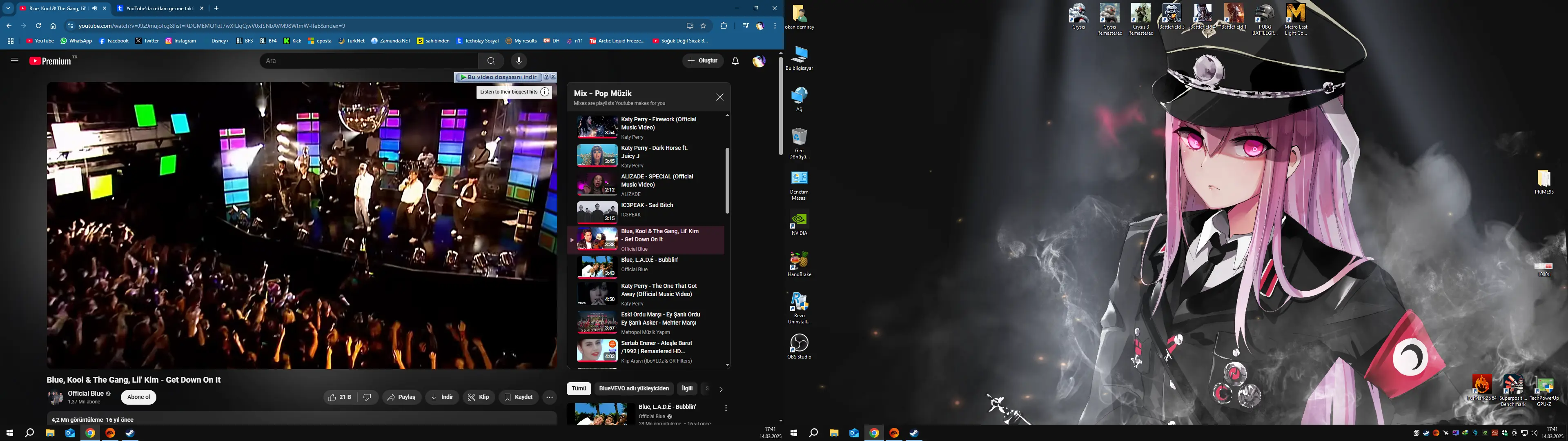This screenshot has height=441, width=1568.
Task: Select the Metro Last Light desktop shortcut
Action: 1296,20
